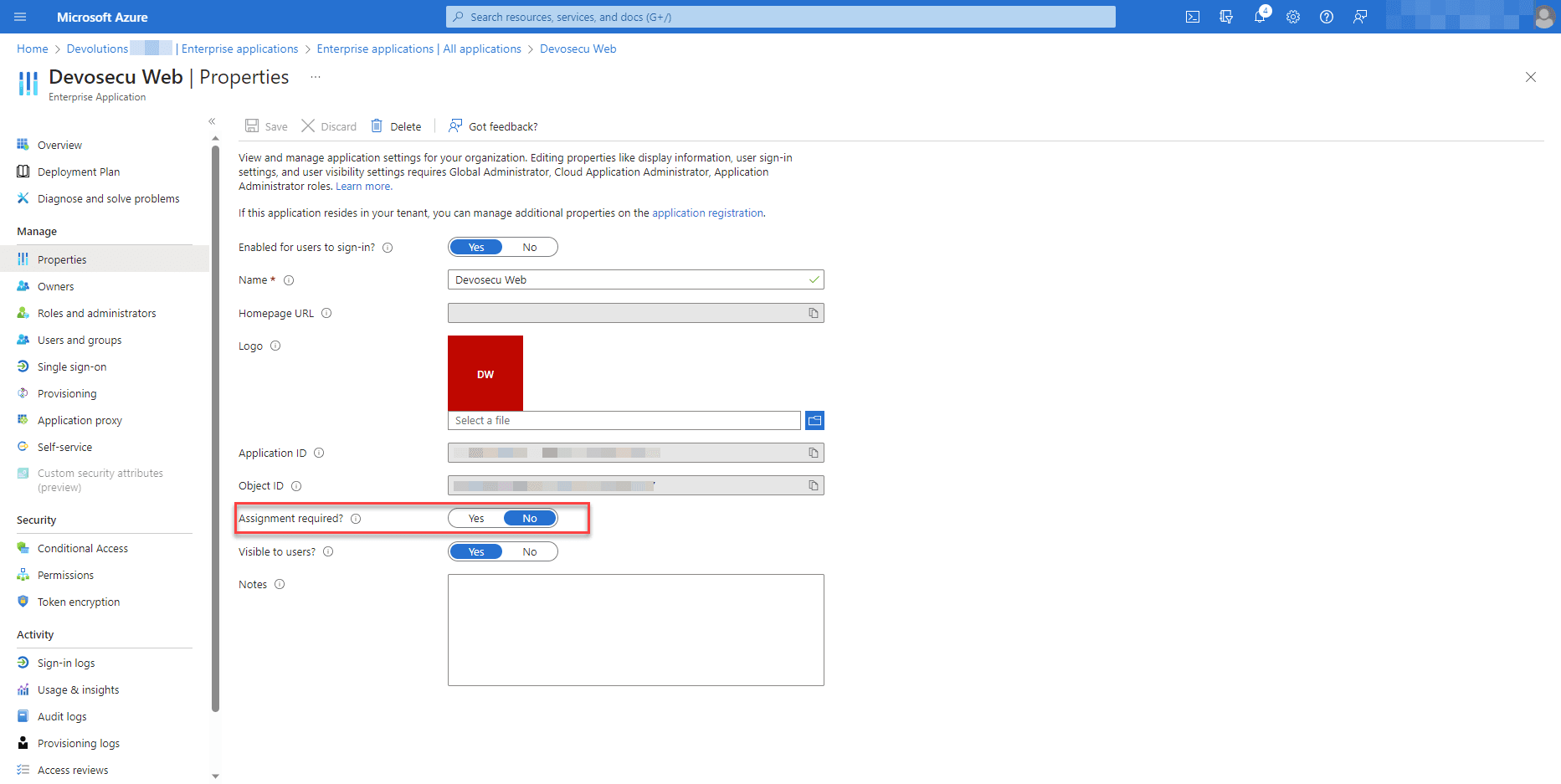
Task: Click the Delete trash icon
Action: (x=377, y=126)
